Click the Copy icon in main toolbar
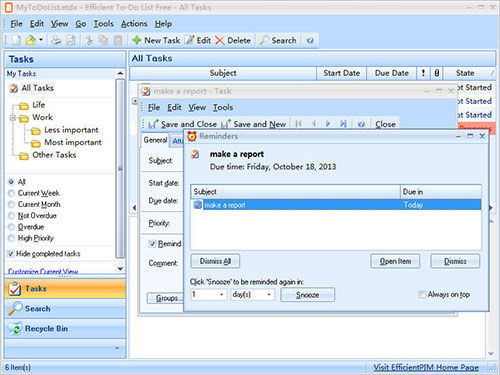Viewport: 500px width, 375px height. coord(104,40)
